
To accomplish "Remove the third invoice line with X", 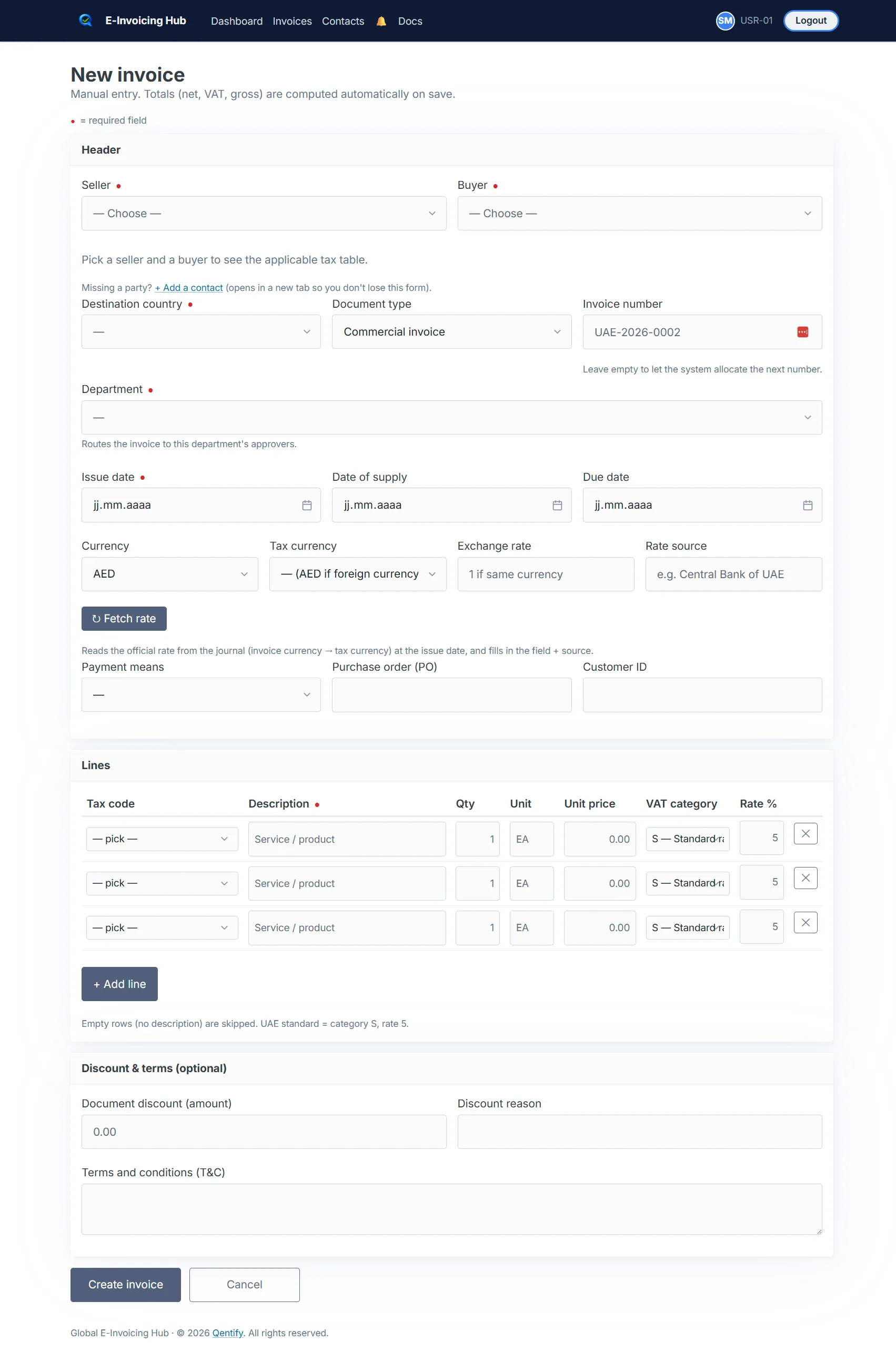I will click(805, 922).
